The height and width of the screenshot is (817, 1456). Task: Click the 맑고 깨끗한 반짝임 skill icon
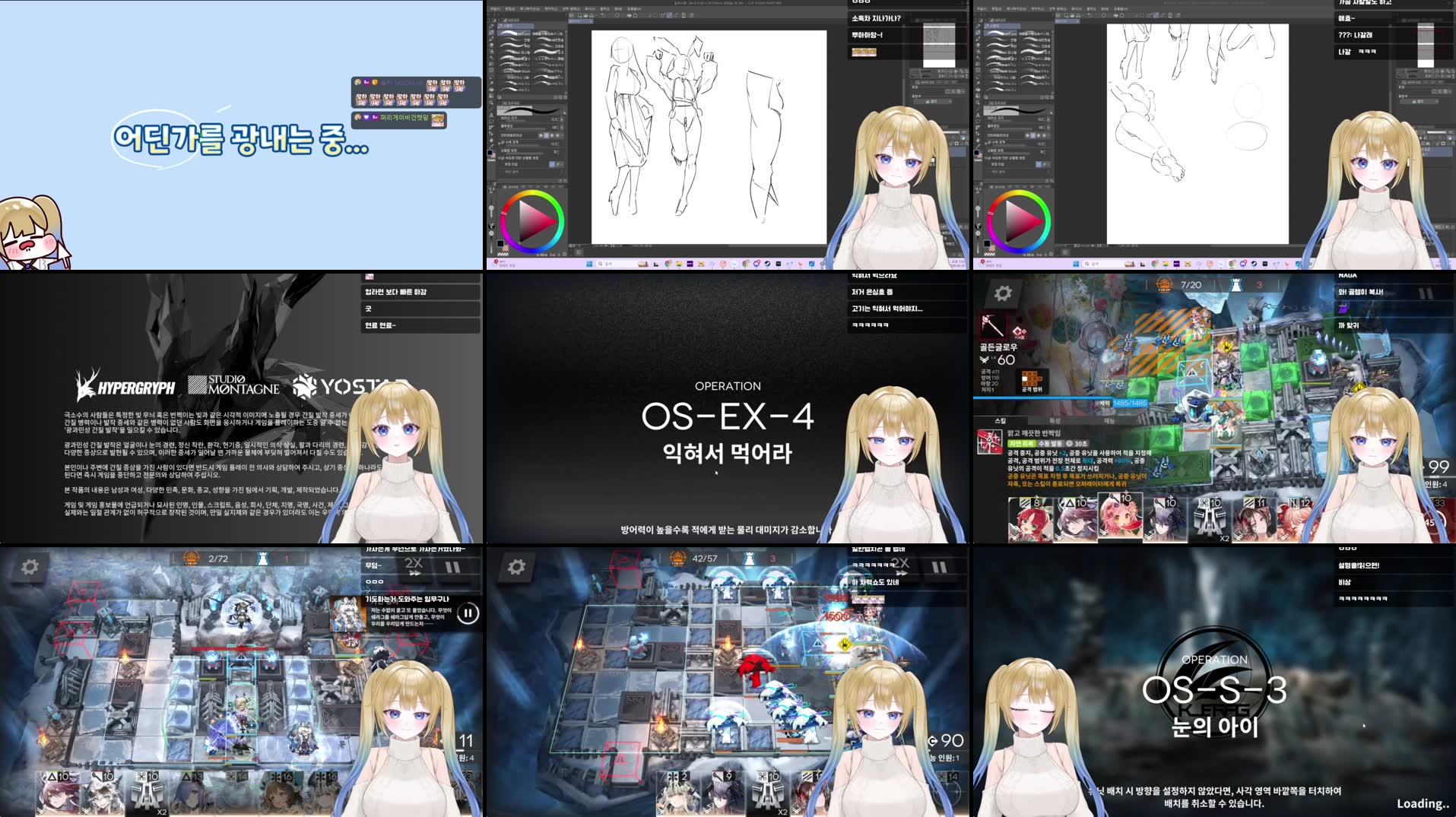pyautogui.click(x=990, y=442)
